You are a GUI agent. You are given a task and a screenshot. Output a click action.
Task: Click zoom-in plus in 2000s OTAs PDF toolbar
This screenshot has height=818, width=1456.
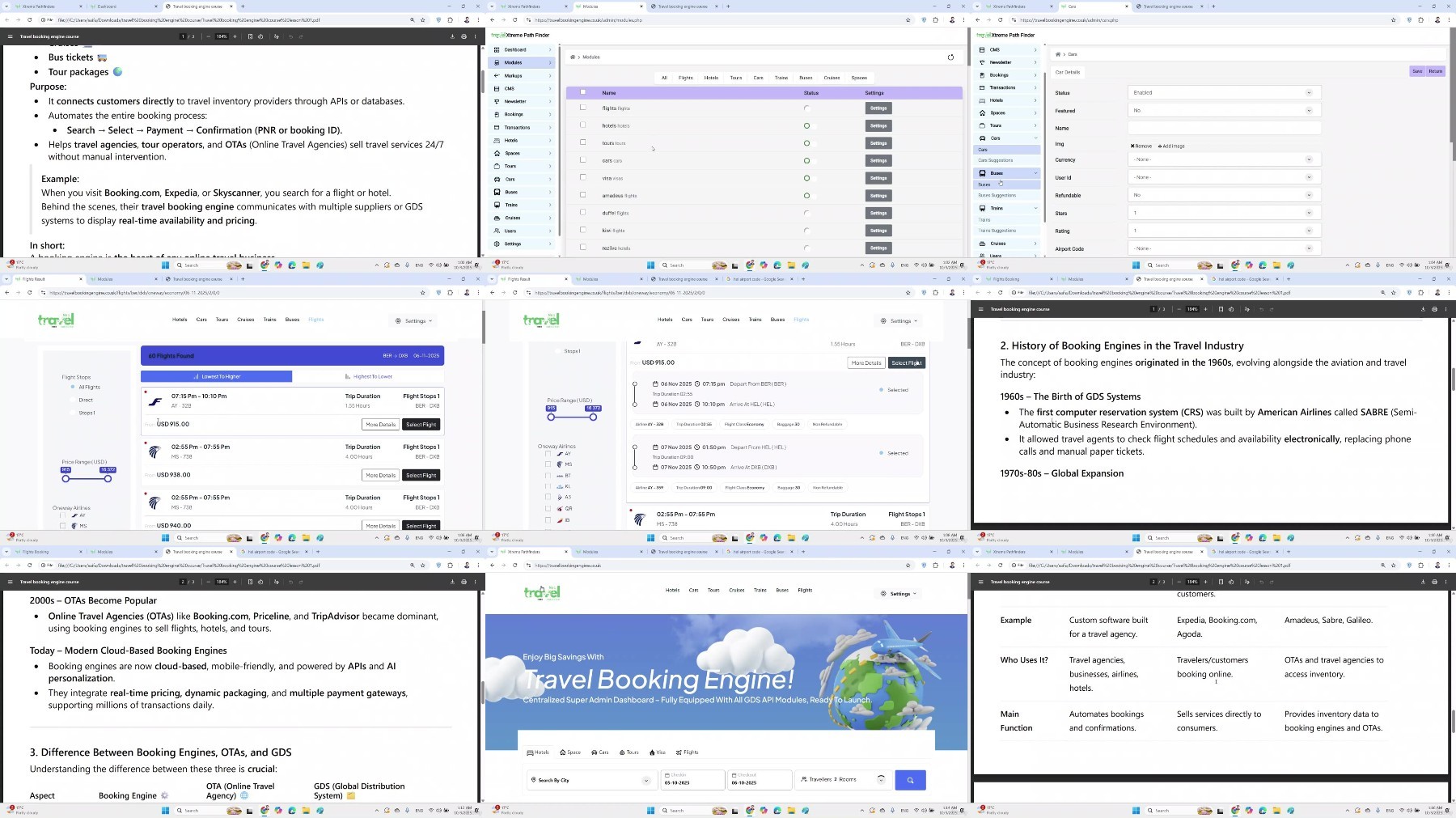coord(235,582)
